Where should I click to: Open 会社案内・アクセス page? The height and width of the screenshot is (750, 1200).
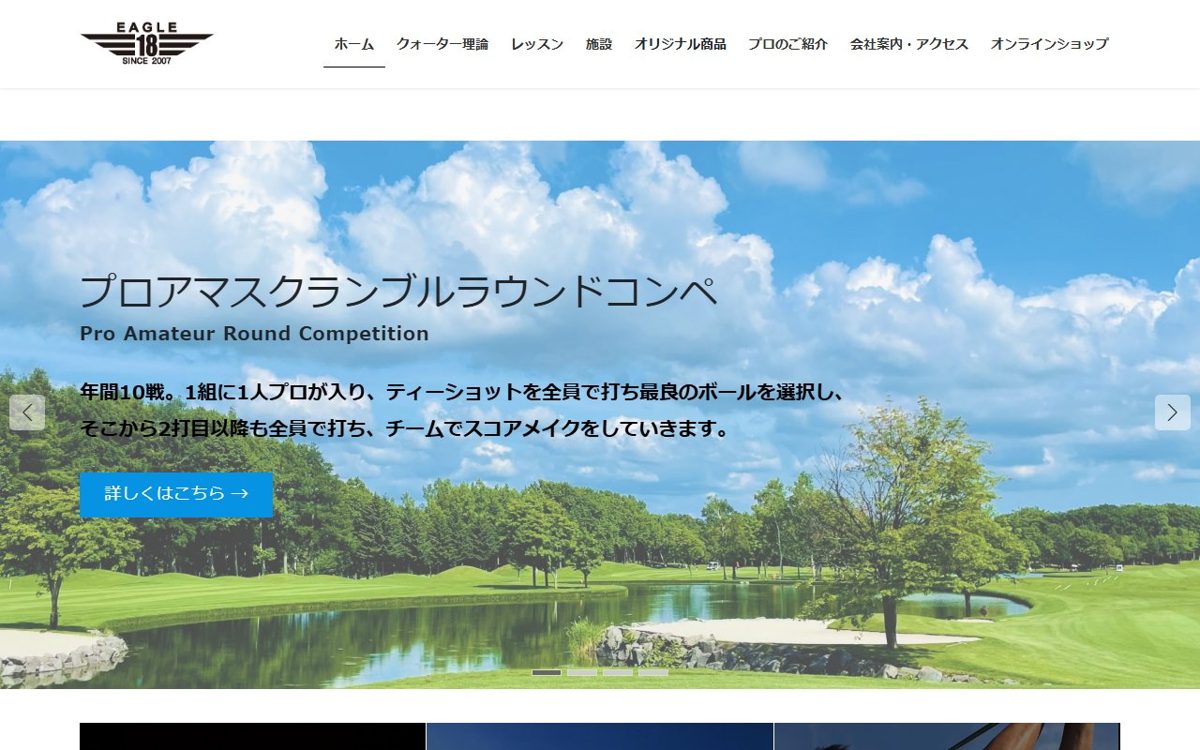(909, 44)
